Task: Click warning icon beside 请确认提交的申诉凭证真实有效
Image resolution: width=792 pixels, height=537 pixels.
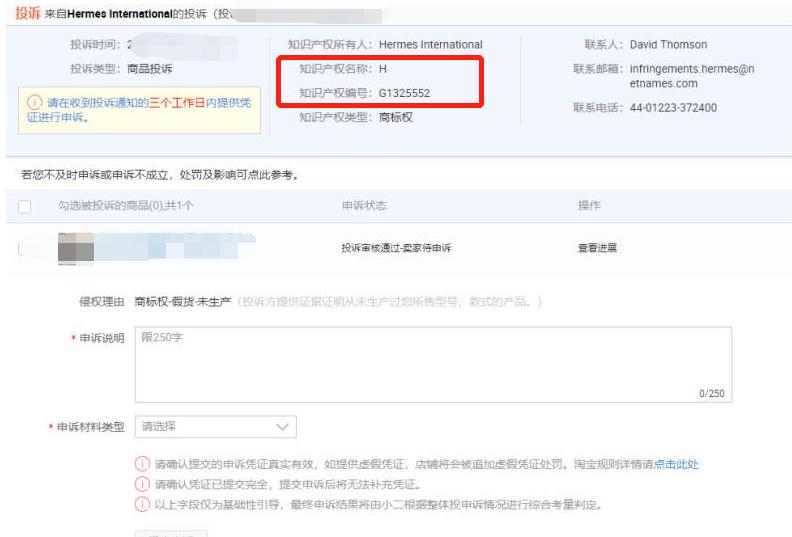Action: [142, 464]
